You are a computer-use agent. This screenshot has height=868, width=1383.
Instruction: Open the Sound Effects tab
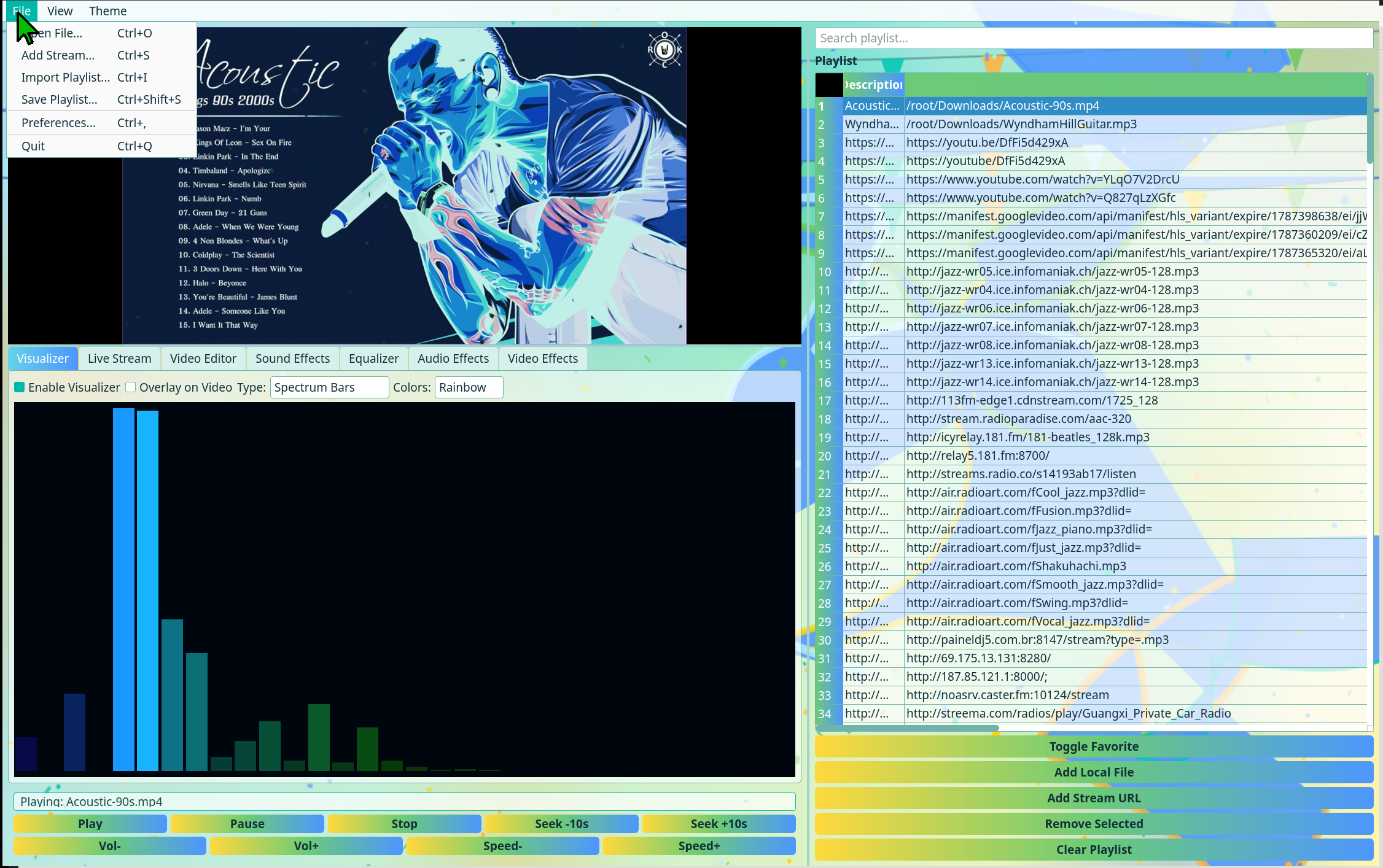(292, 358)
